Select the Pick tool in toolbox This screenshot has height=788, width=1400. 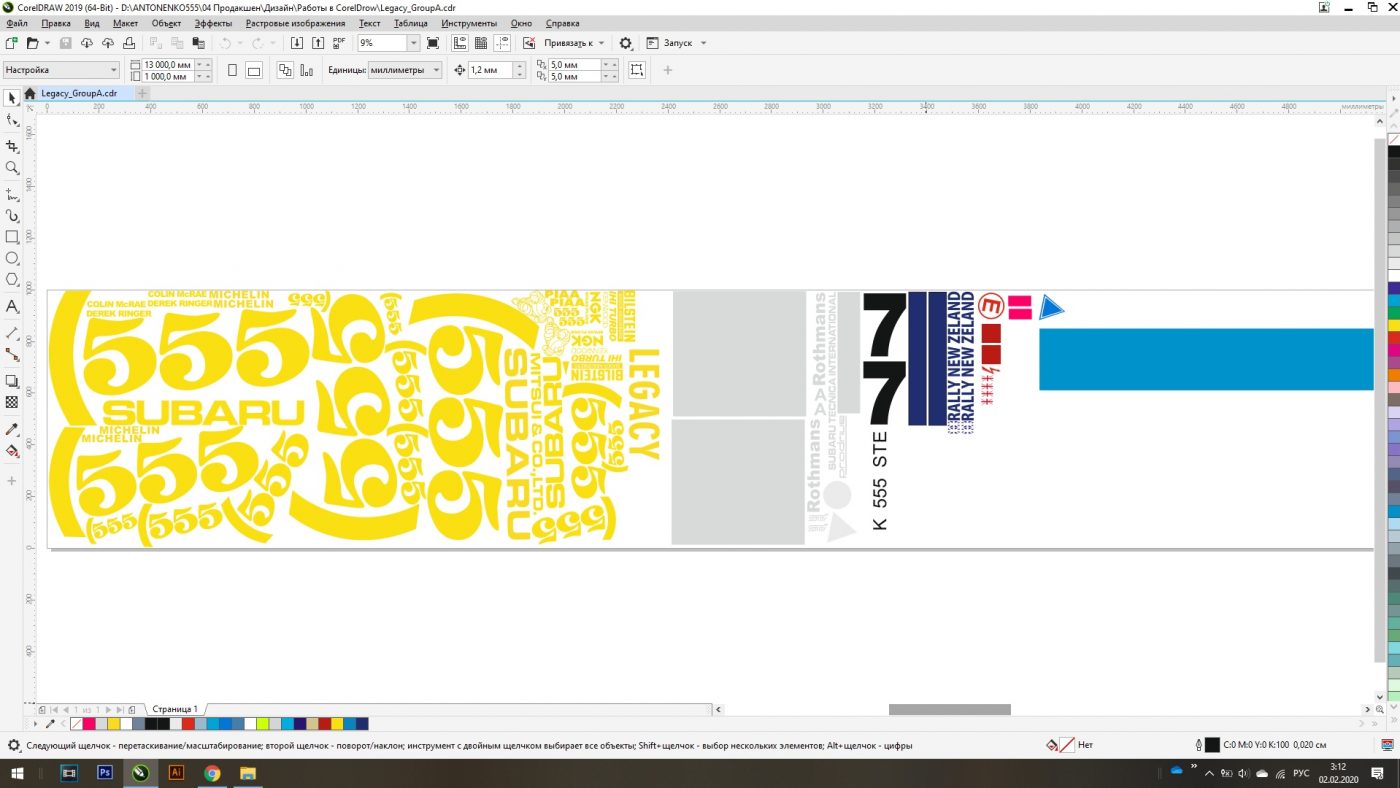pyautogui.click(x=12, y=98)
